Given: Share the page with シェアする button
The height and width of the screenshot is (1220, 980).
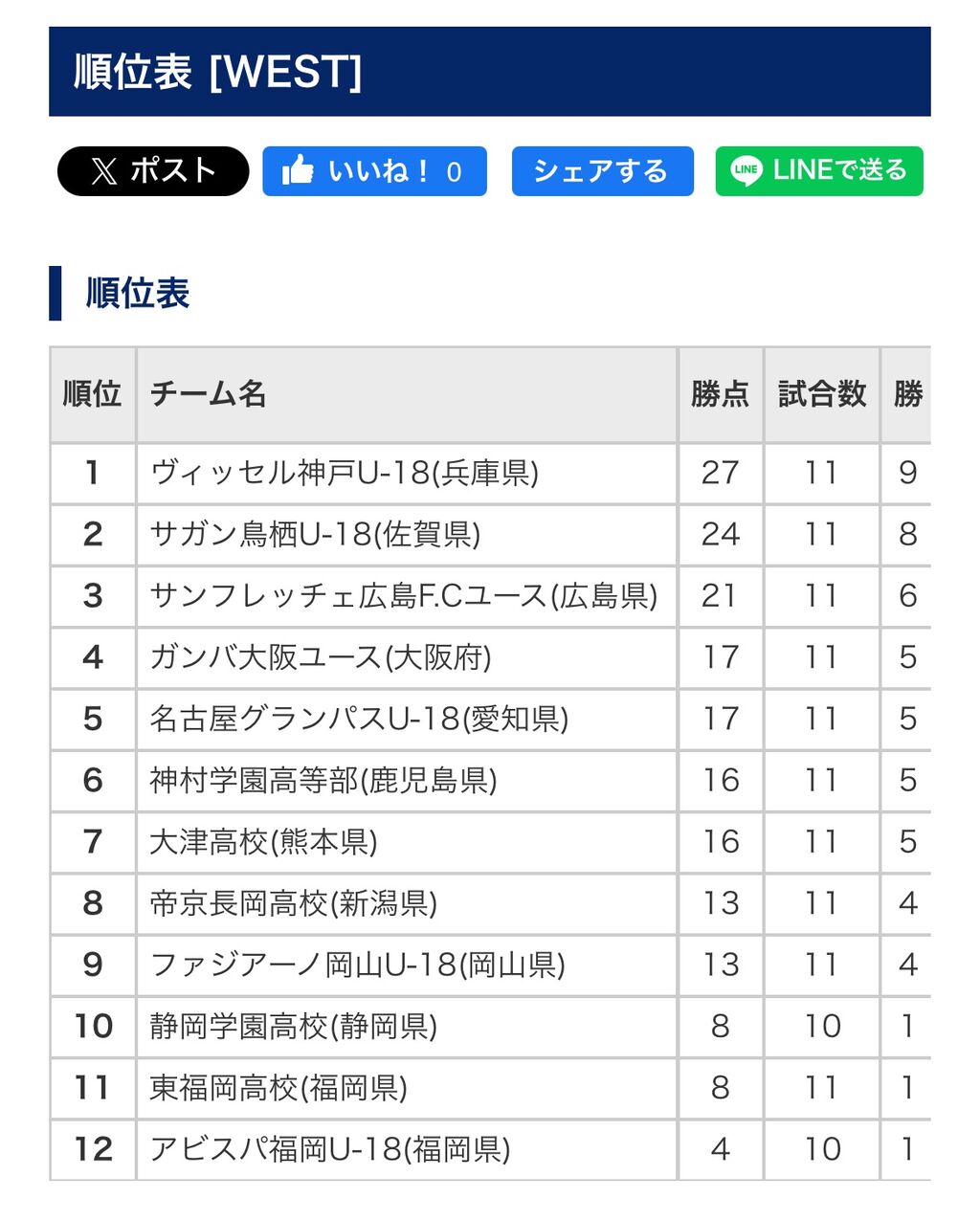Looking at the screenshot, I should [602, 171].
